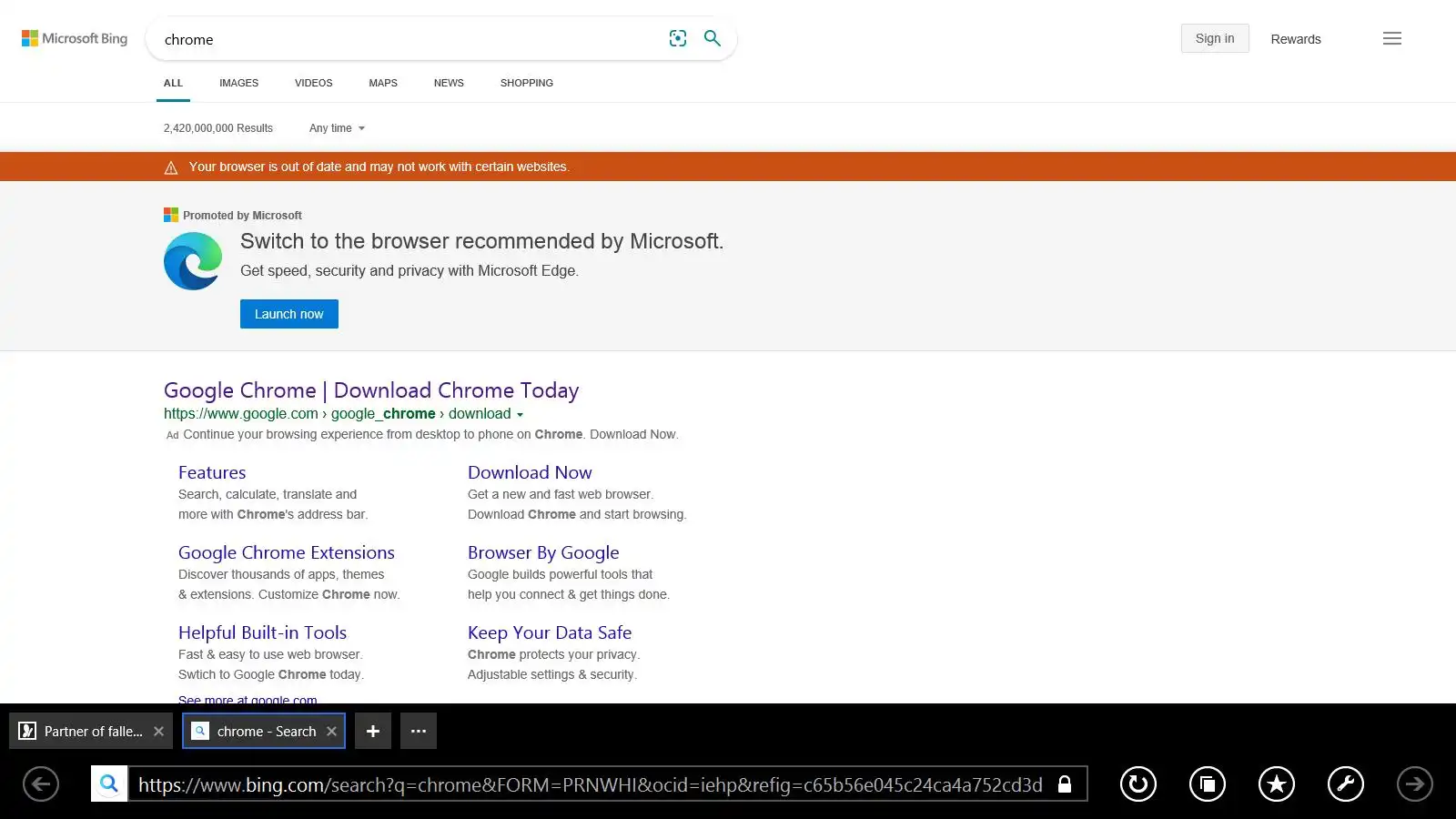Open the Rewards link
1456x819 pixels.
[x=1296, y=39]
